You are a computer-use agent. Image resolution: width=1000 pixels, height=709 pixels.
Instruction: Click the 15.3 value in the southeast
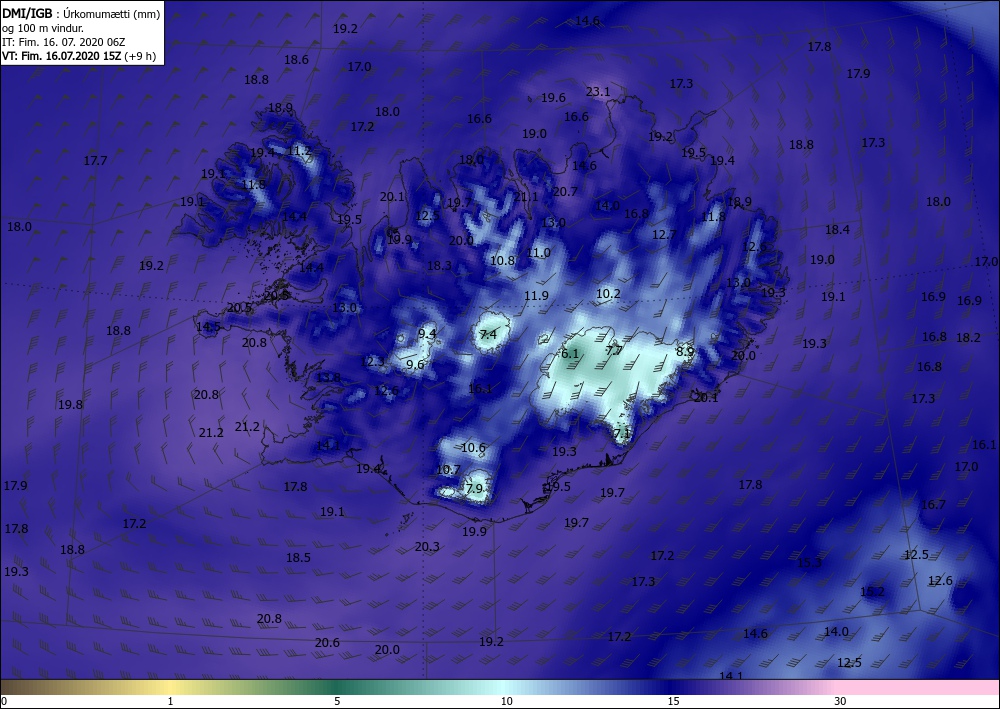click(x=810, y=563)
